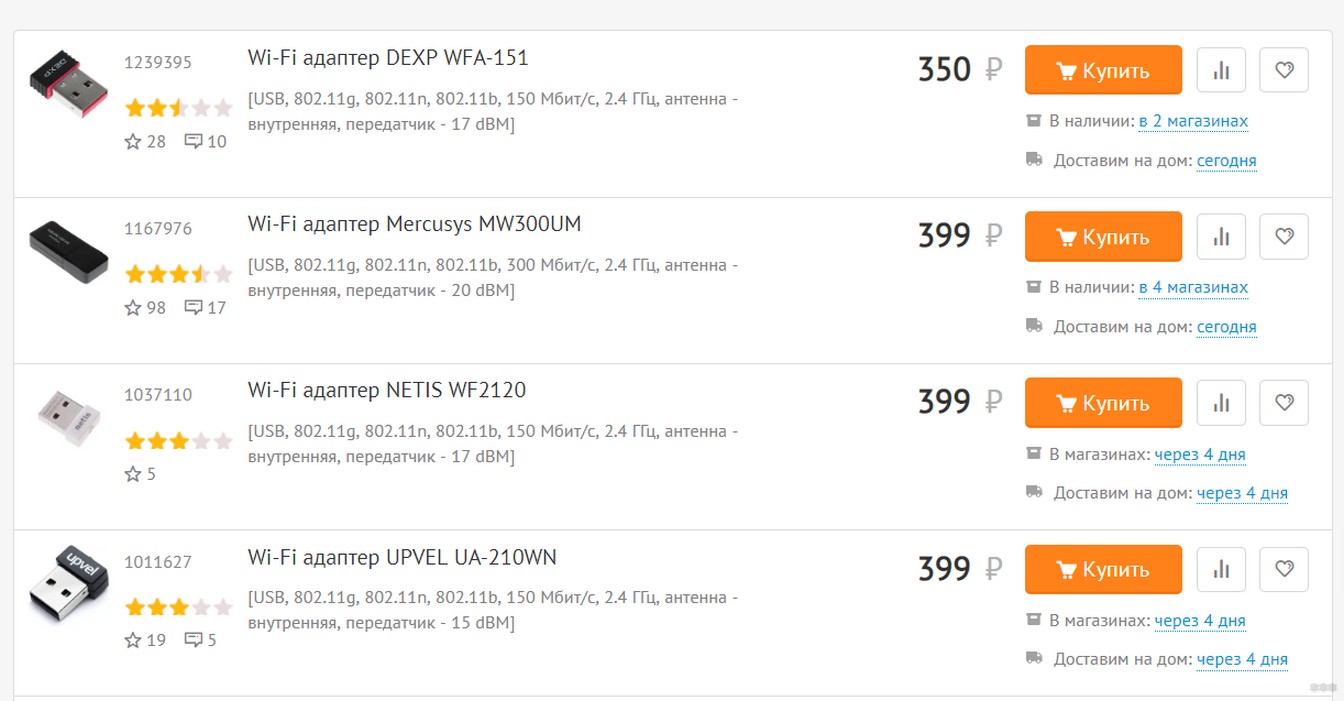The image size is (1344, 701).
Task: Open Mercusys MW300UM reviews comment icon
Action: tap(194, 307)
